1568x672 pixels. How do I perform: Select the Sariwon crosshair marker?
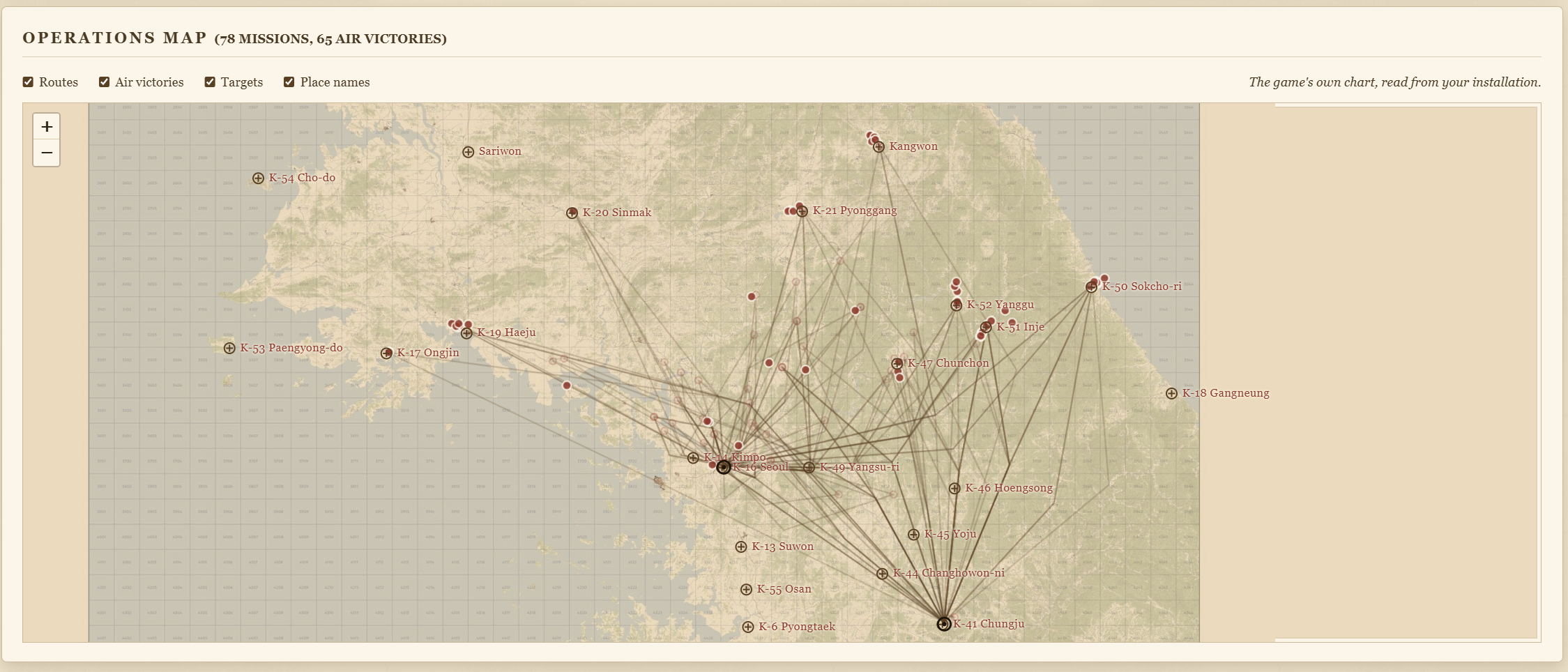pyautogui.click(x=469, y=152)
